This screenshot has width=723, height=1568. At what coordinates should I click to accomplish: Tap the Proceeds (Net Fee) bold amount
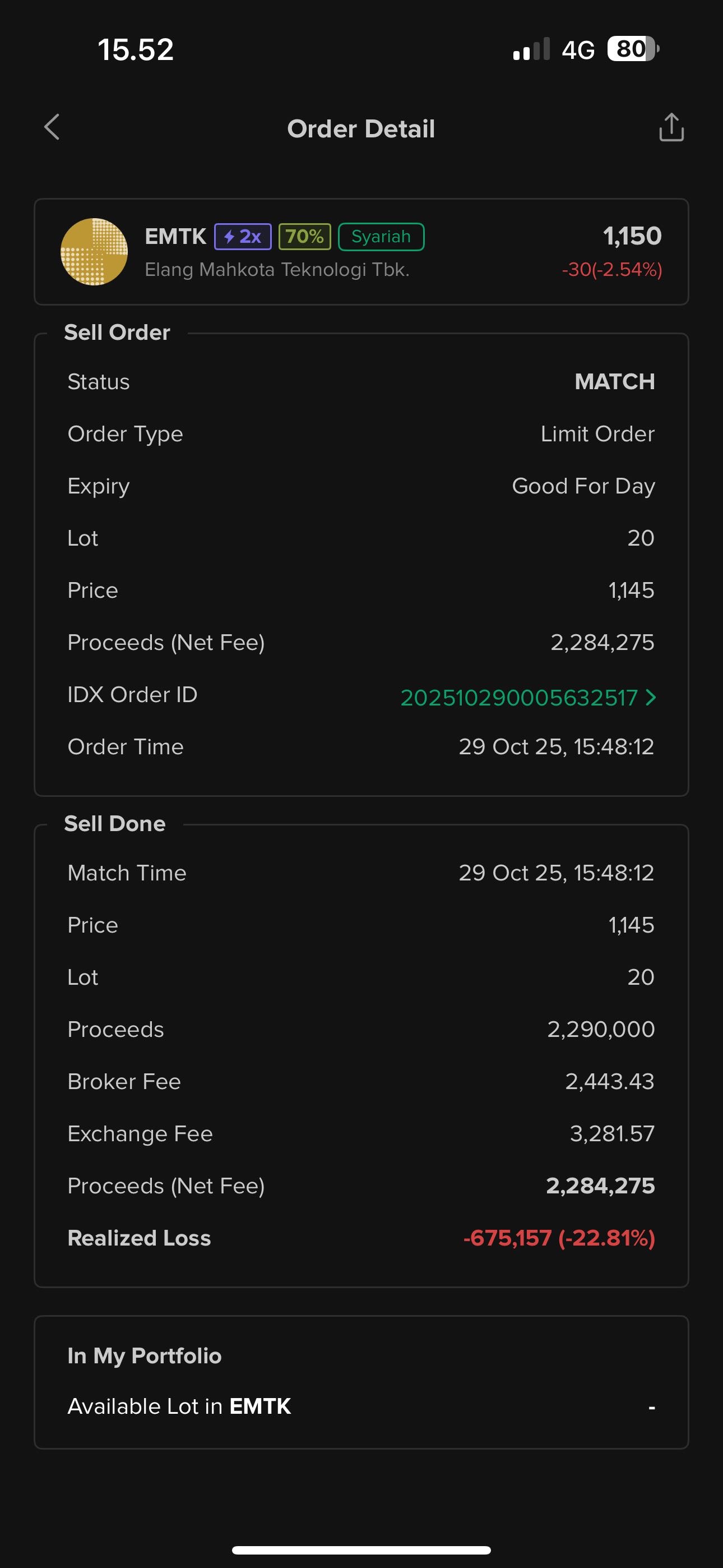coord(600,1185)
